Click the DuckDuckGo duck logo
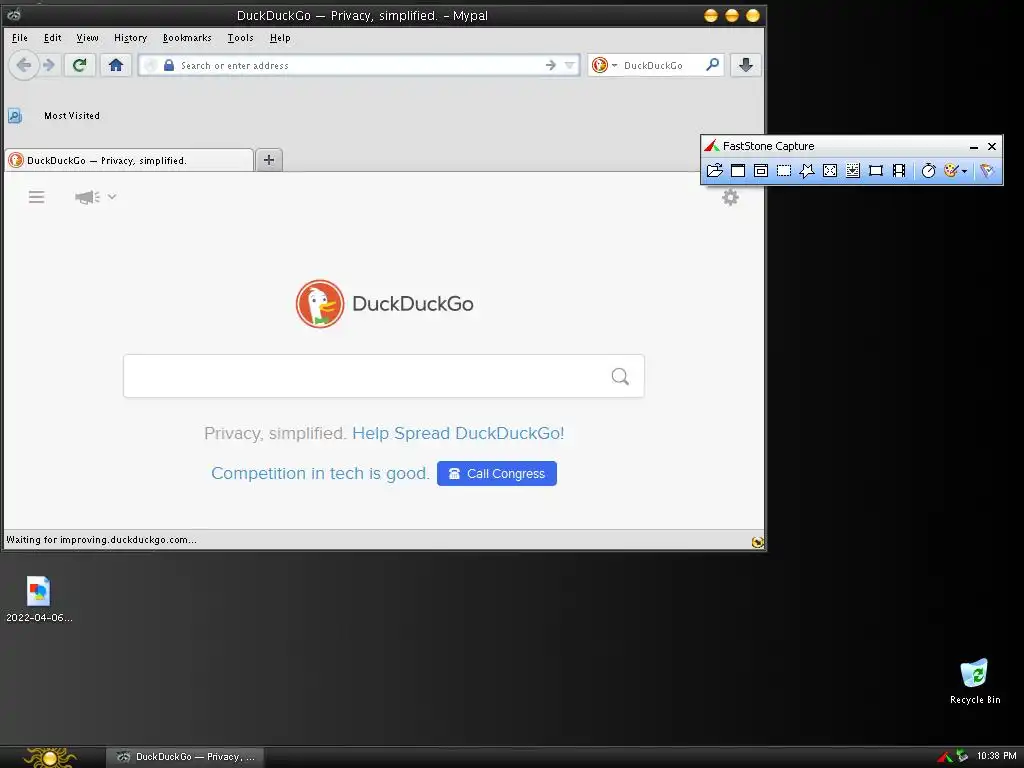This screenshot has height=768, width=1024. (320, 304)
